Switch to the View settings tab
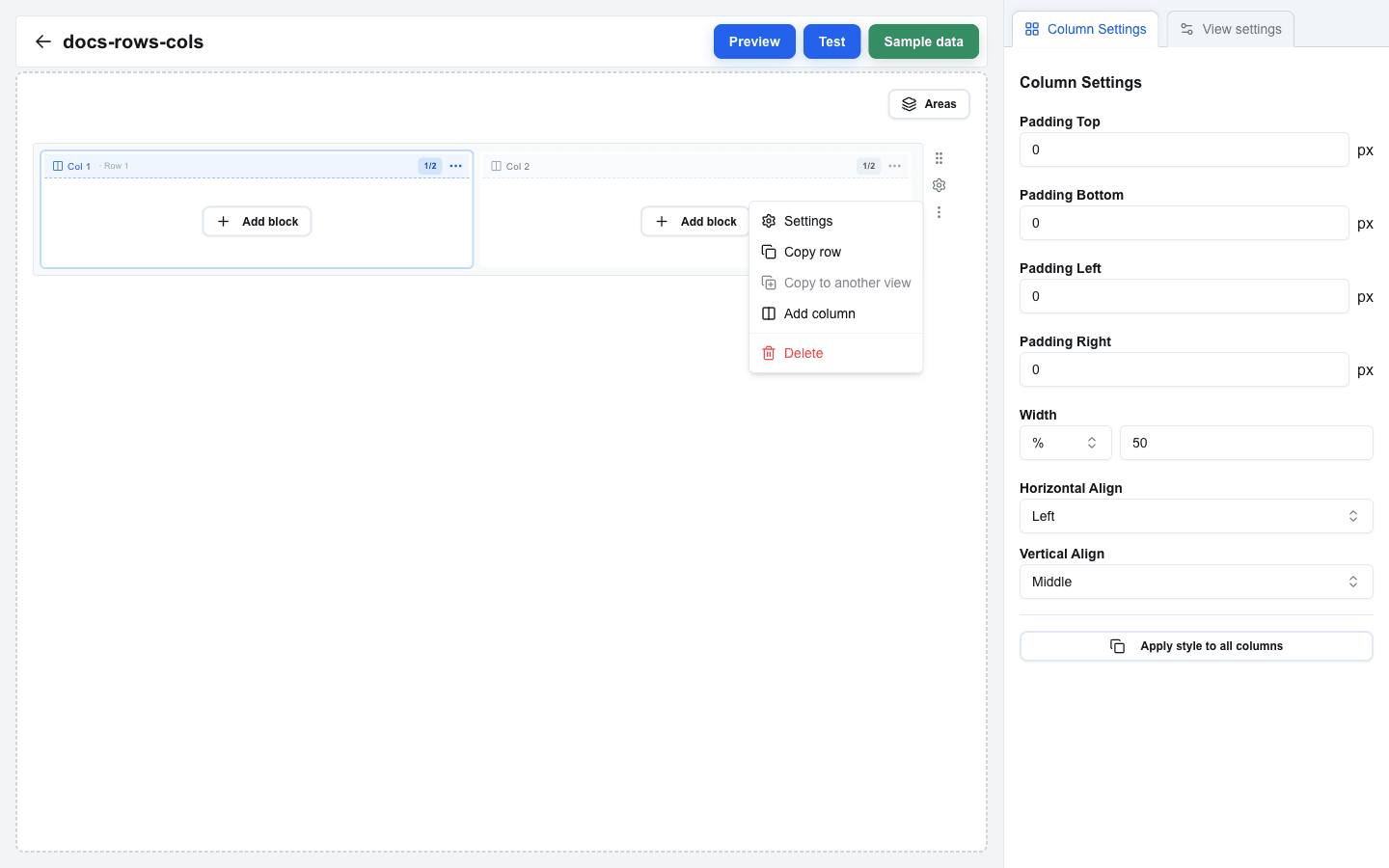1389x868 pixels. click(1231, 29)
